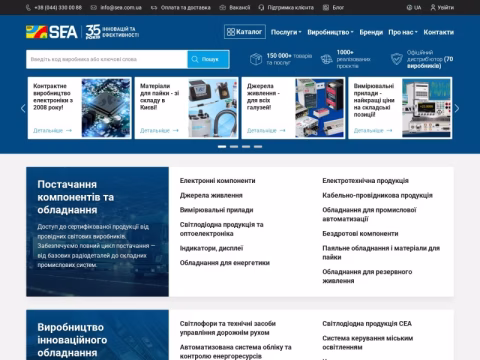Click the shield icon for official distributor
480x360 pixels.
point(397,59)
